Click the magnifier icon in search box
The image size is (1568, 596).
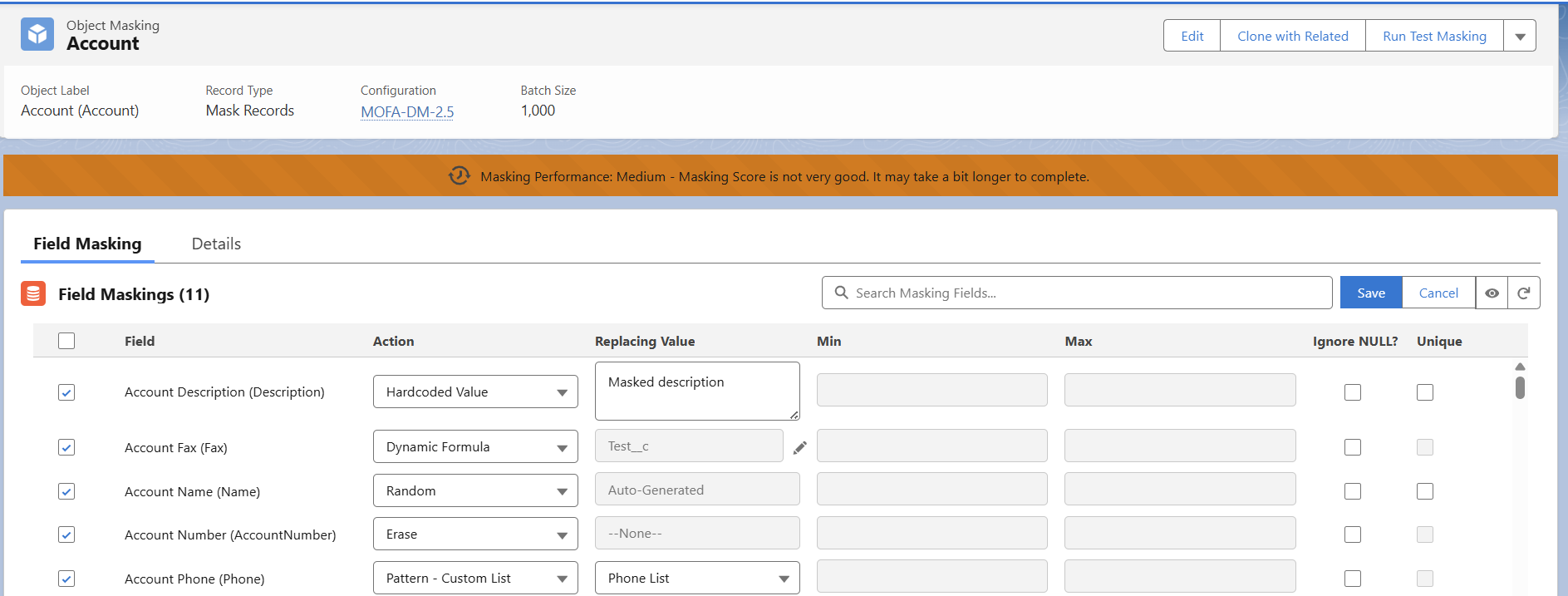pos(841,293)
